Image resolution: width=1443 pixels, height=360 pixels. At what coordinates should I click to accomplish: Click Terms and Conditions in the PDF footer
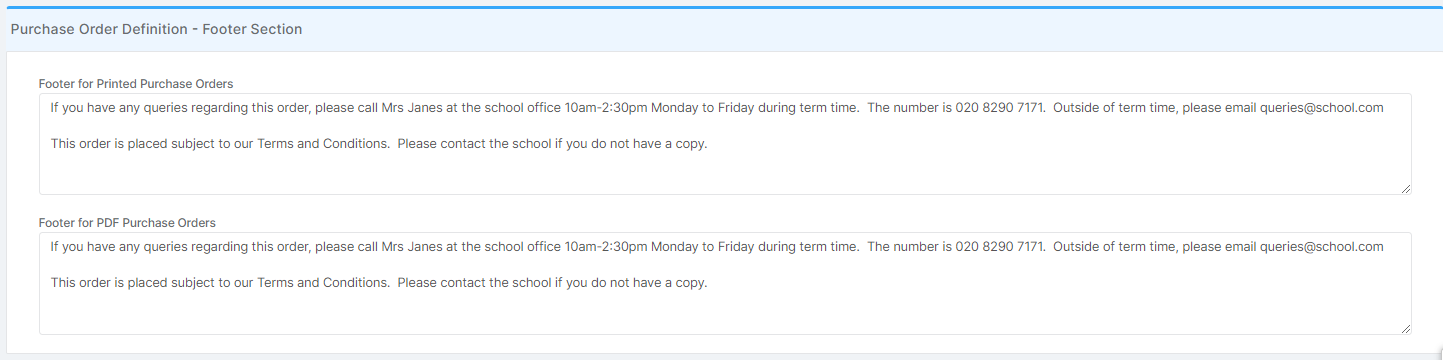(x=323, y=283)
